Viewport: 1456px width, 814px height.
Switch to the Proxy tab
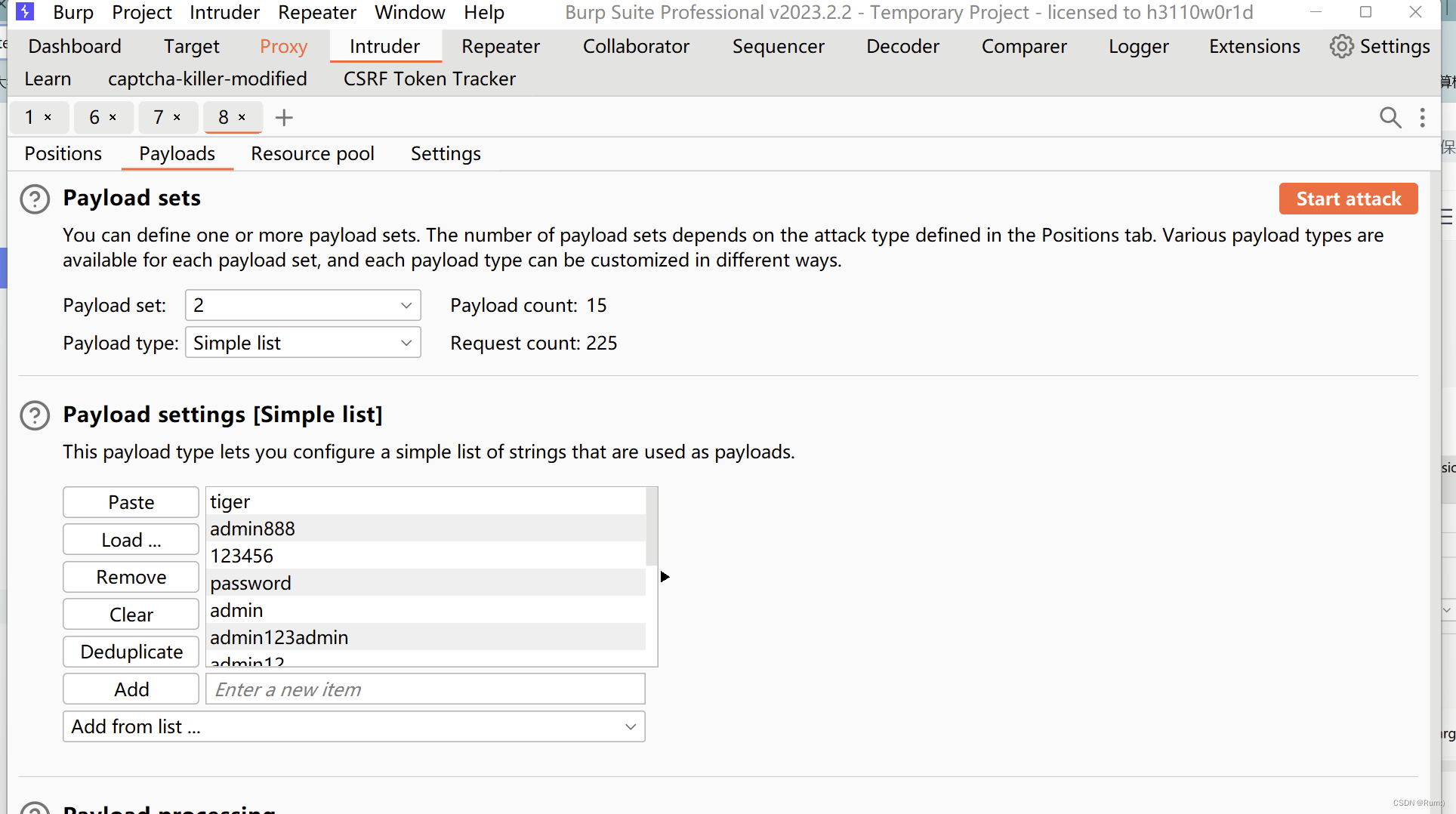point(283,46)
